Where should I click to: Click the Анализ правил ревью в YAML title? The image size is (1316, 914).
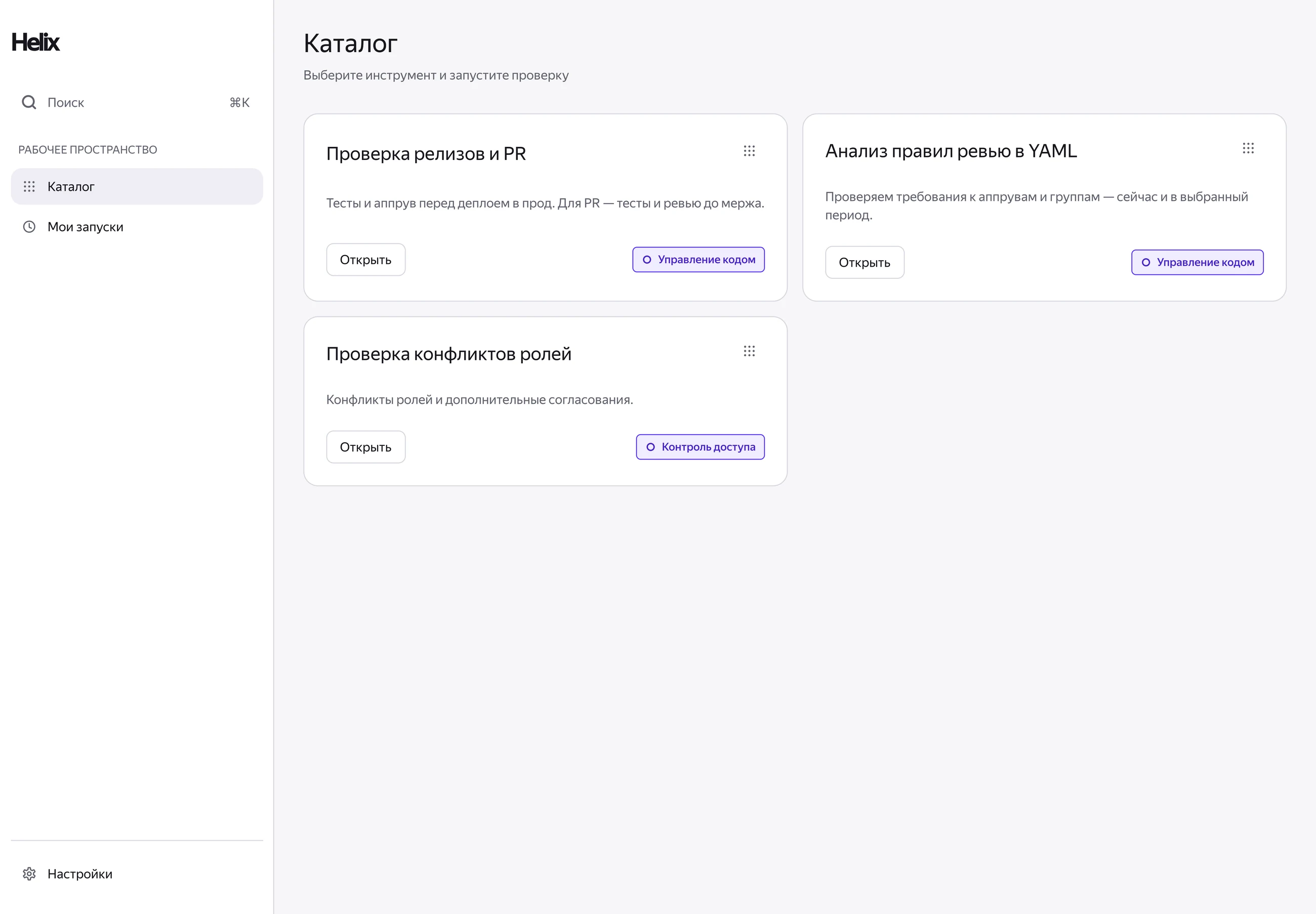951,151
